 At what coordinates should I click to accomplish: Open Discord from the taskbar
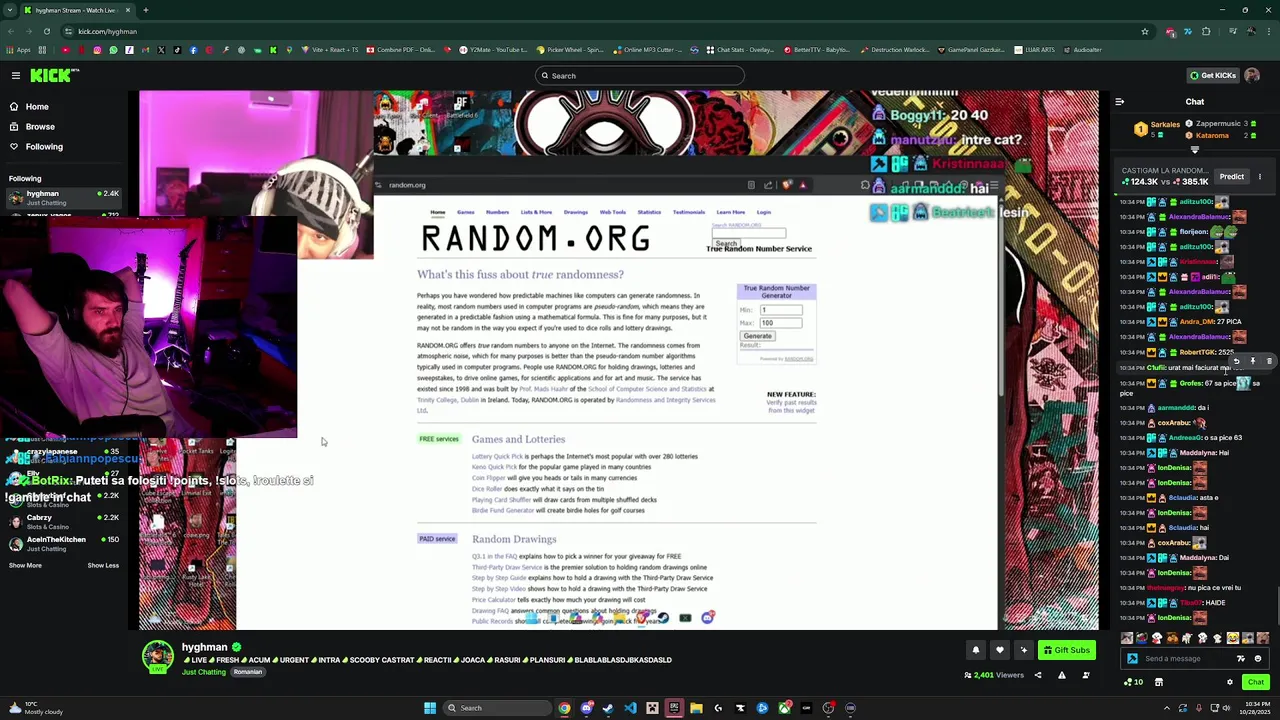click(x=586, y=708)
